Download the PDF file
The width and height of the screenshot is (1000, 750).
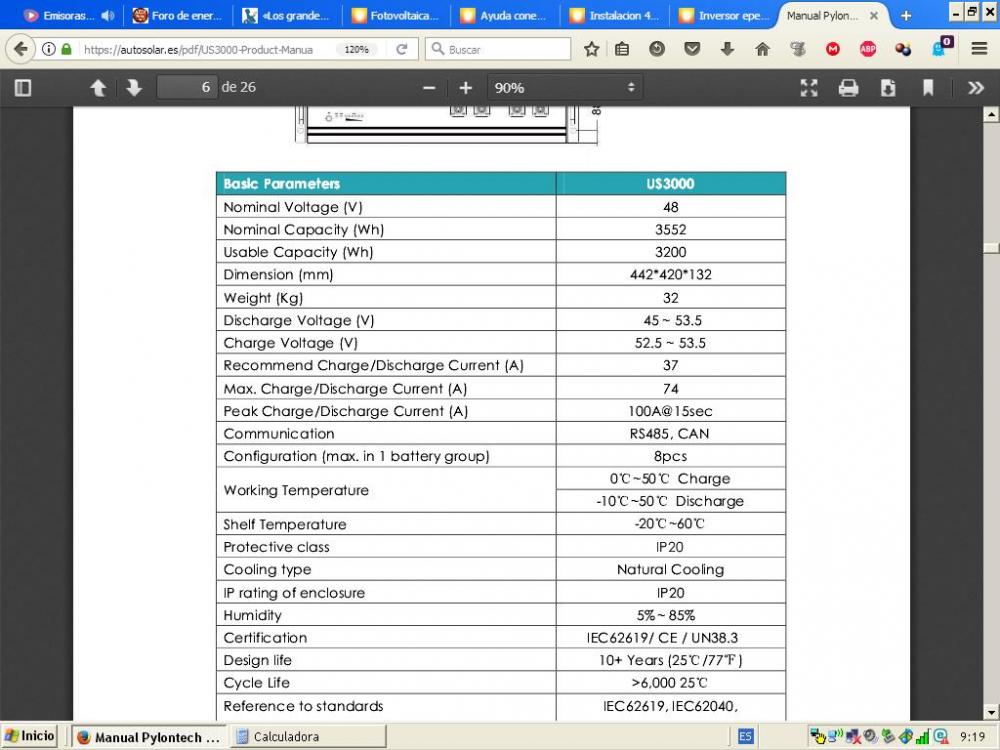[888, 88]
